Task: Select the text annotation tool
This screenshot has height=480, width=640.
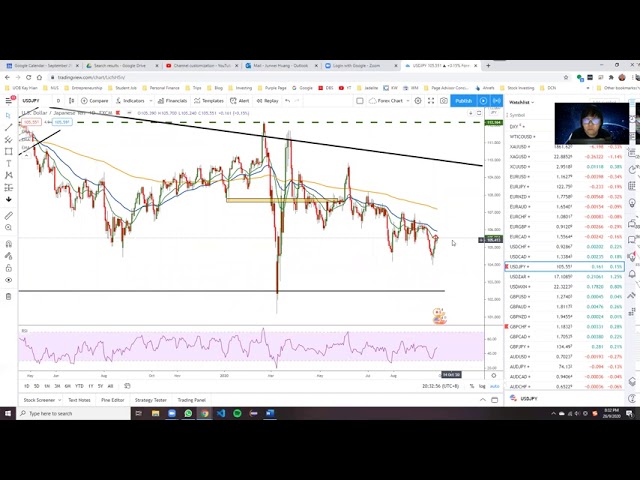Action: click(x=9, y=163)
